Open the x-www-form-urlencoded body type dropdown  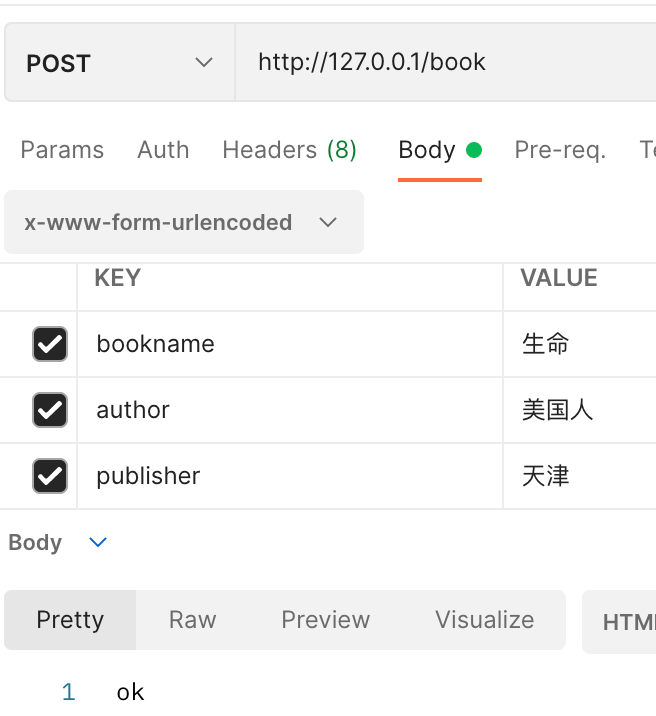pyautogui.click(x=184, y=222)
